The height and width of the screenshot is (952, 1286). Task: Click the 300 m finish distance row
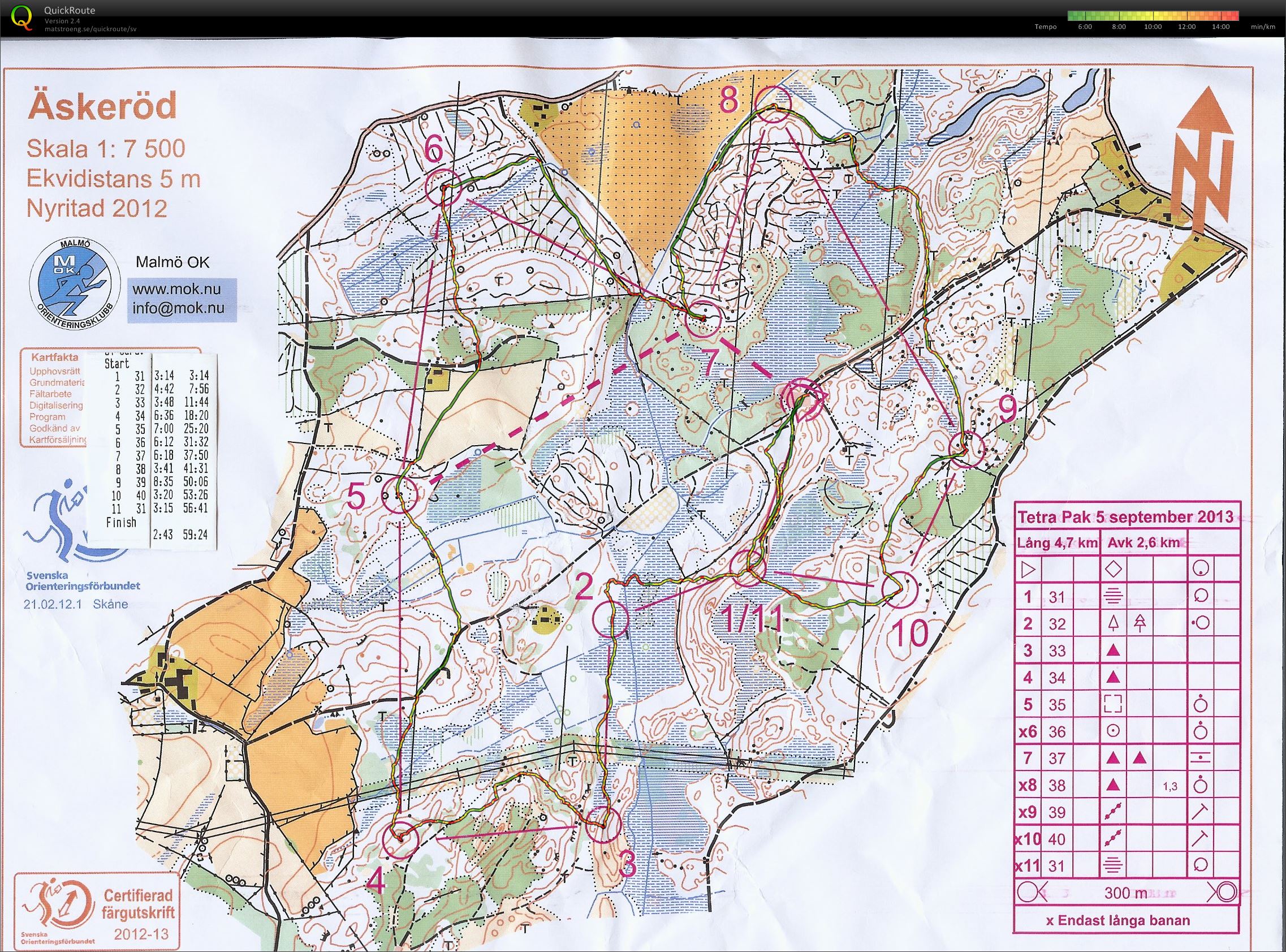1128,893
